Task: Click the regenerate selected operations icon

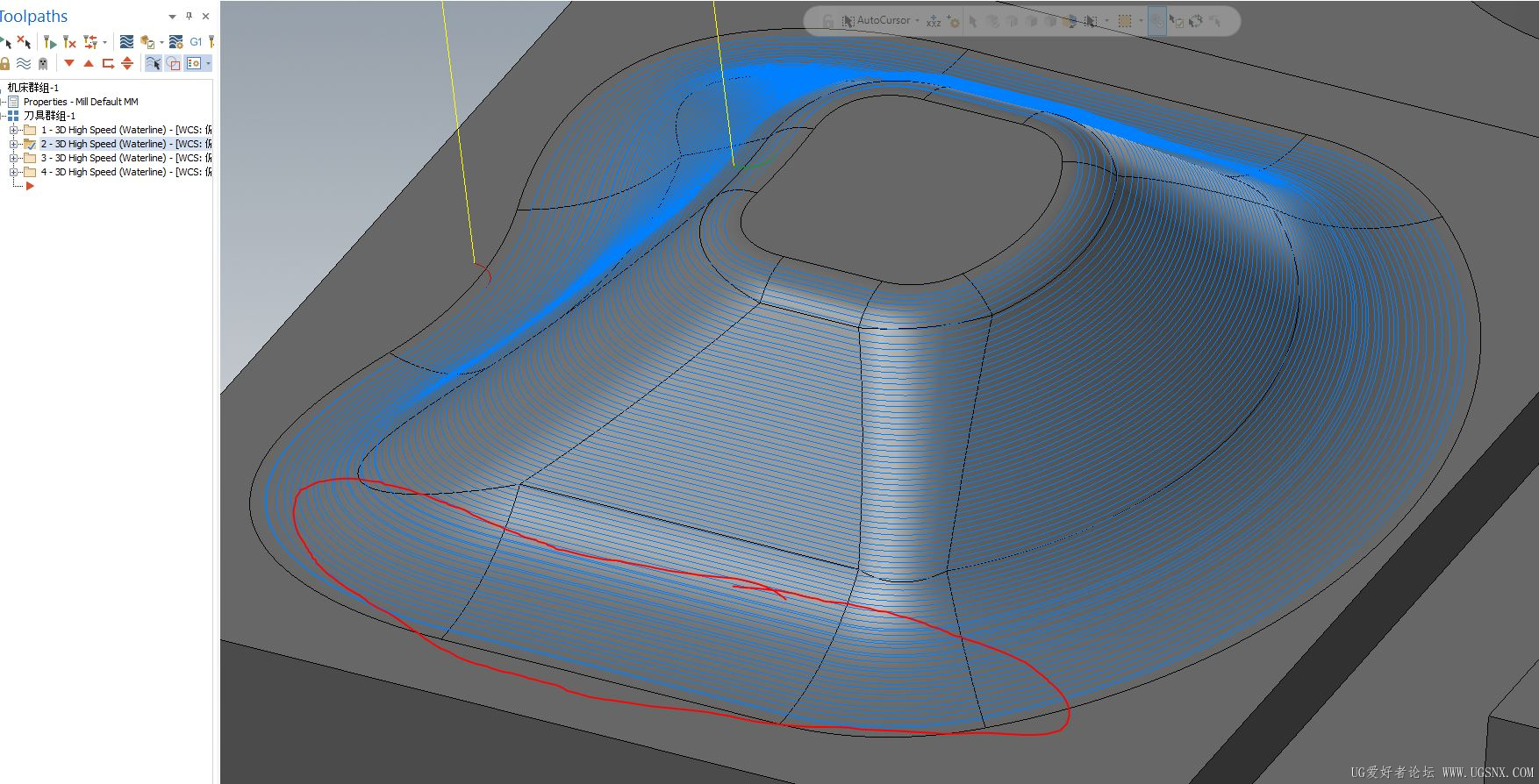Action: click(x=49, y=42)
